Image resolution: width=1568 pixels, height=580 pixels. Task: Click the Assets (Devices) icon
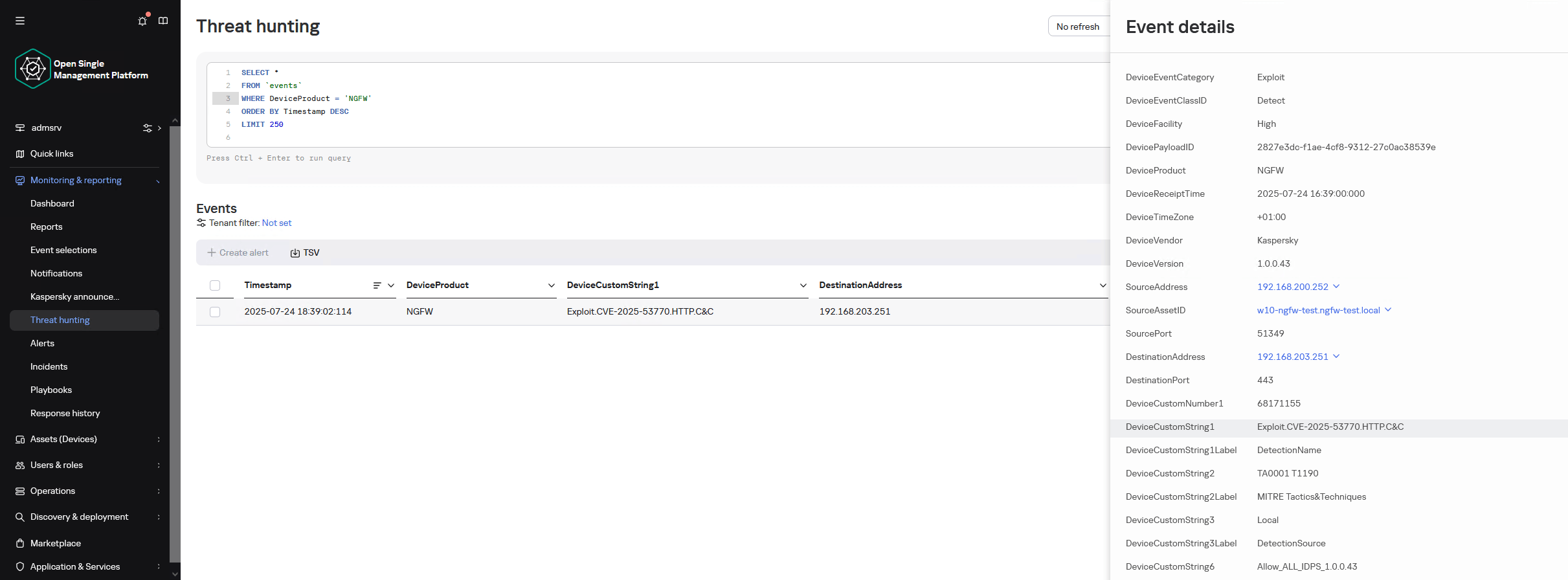pyautogui.click(x=20, y=439)
